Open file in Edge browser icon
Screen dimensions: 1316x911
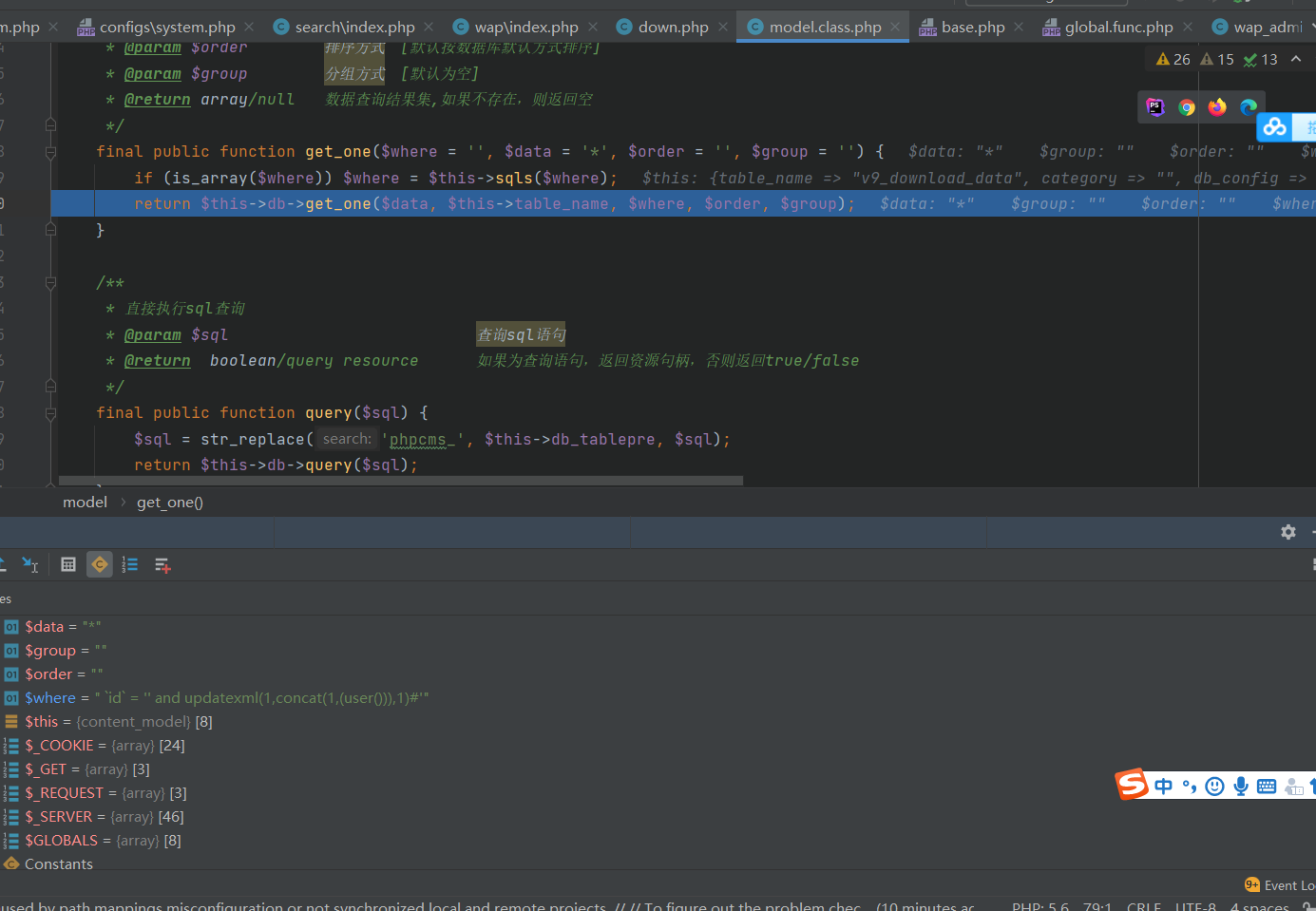(x=1249, y=107)
